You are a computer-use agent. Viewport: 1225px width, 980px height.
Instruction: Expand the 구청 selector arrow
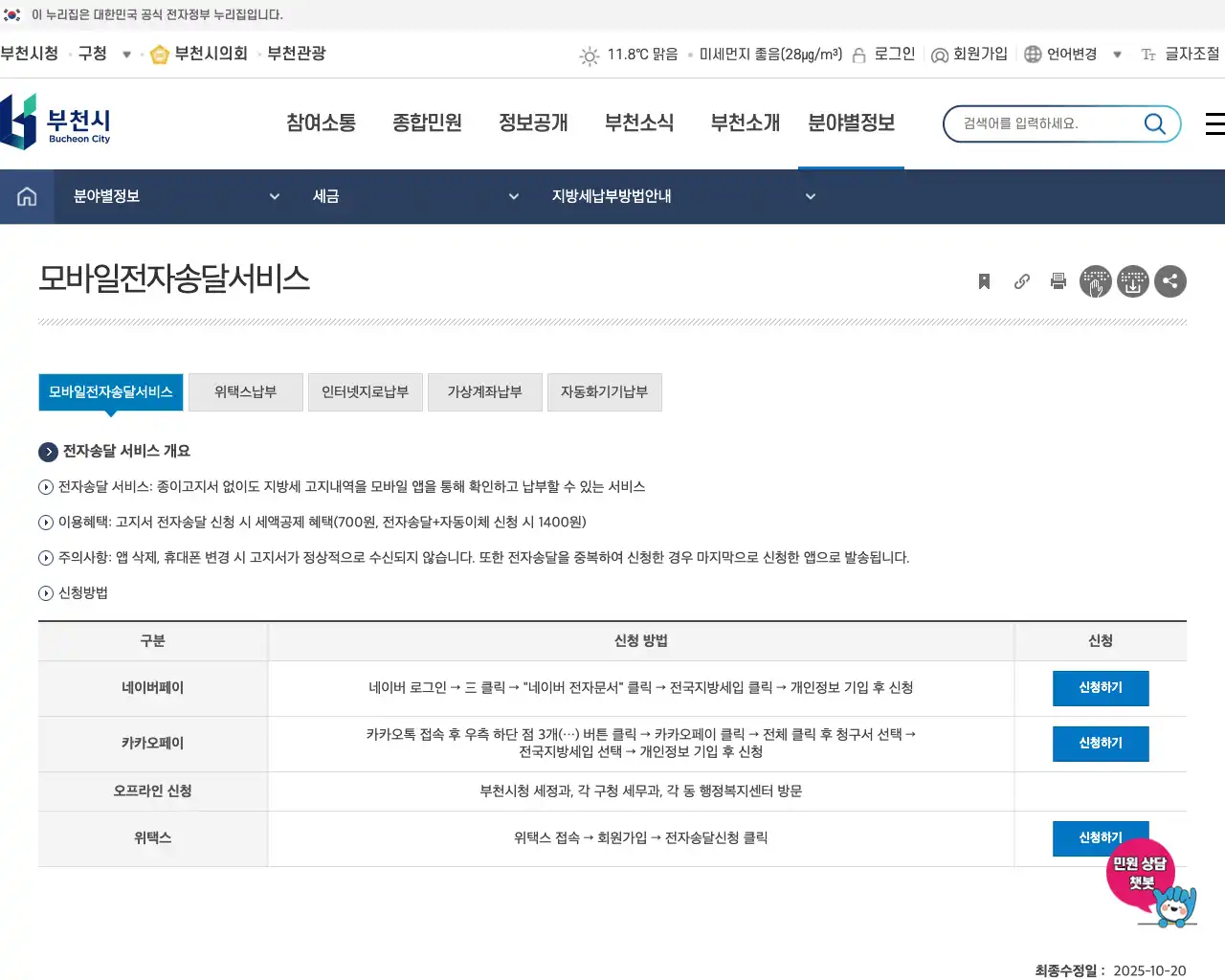point(126,55)
